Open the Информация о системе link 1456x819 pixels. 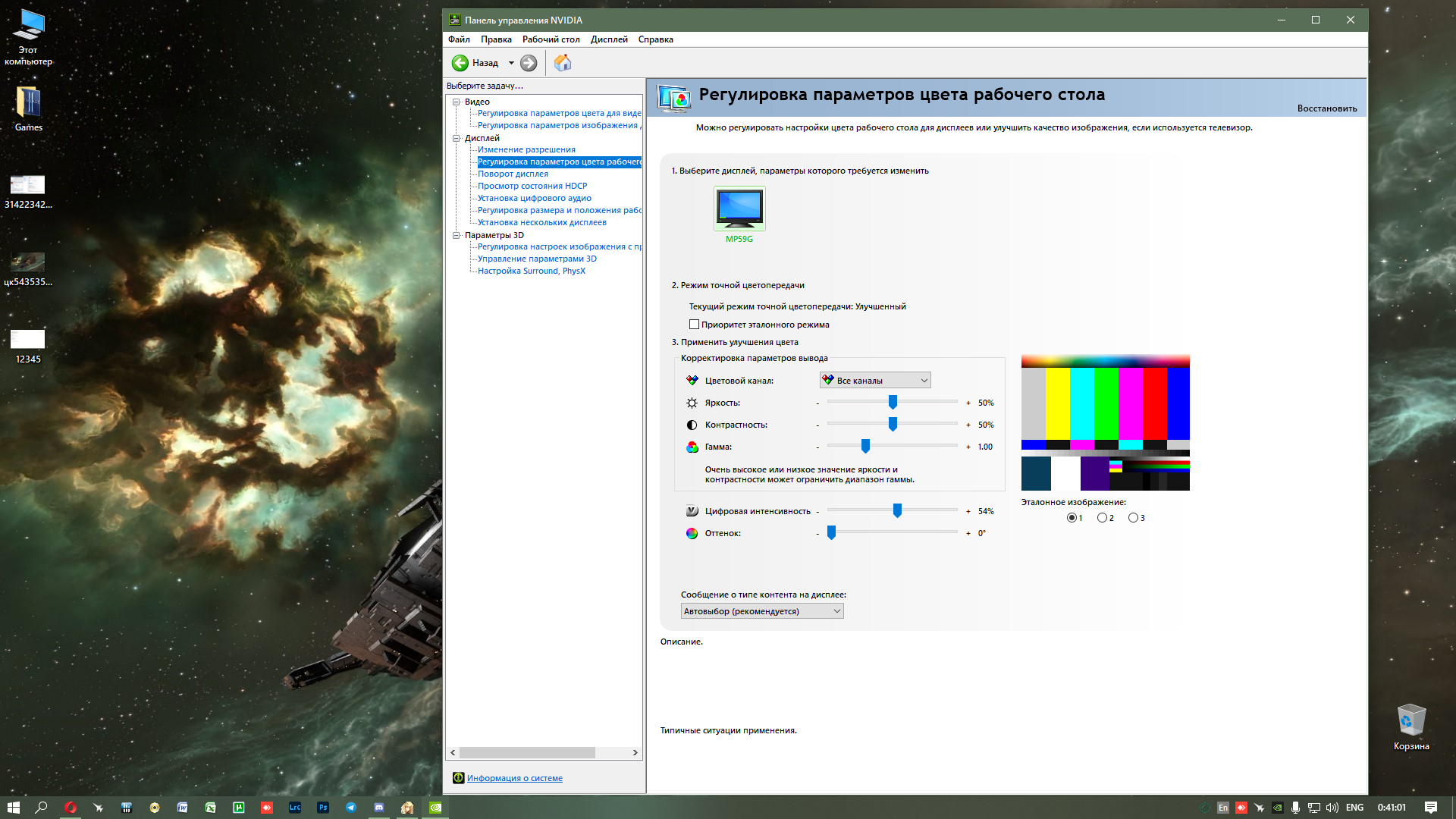514,778
